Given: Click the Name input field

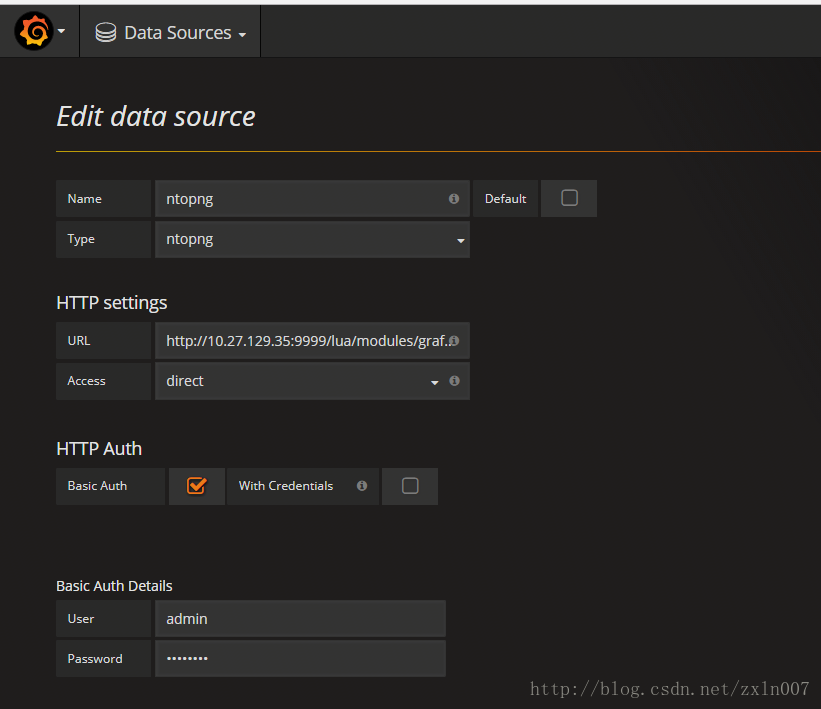Looking at the screenshot, I should [x=313, y=198].
